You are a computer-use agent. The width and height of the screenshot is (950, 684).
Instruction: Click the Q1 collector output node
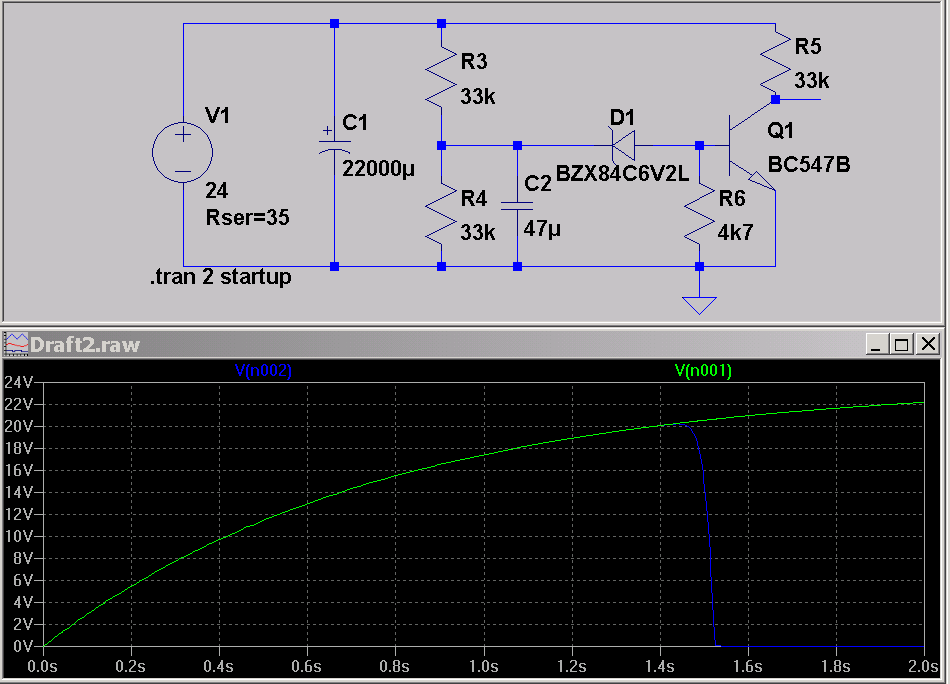776,99
